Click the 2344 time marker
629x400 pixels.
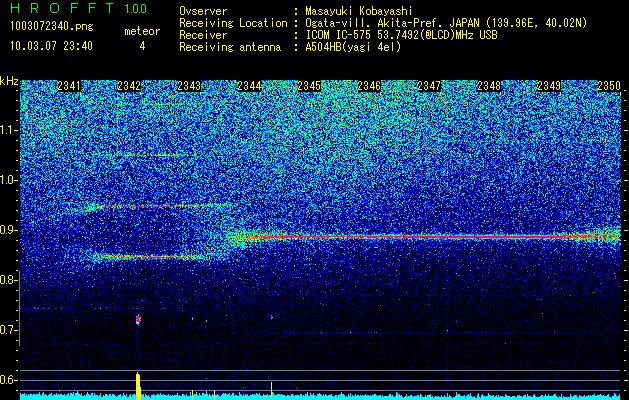(249, 86)
